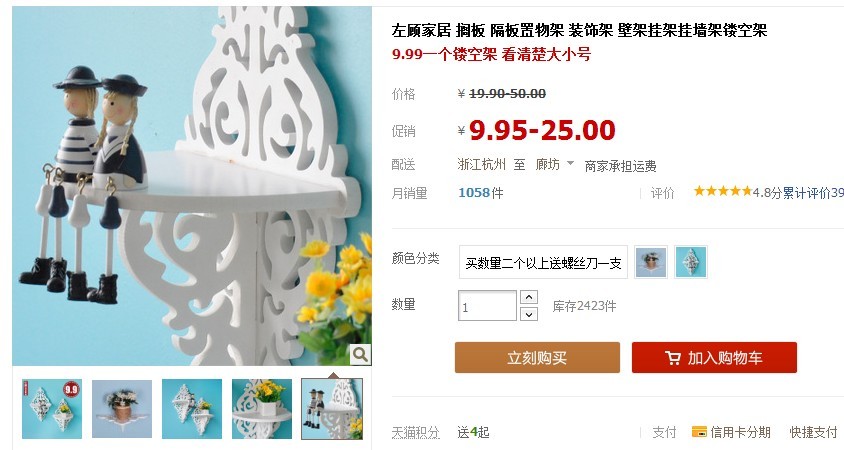Open the 廊坊 delivery destination dropdown

pyautogui.click(x=554, y=164)
